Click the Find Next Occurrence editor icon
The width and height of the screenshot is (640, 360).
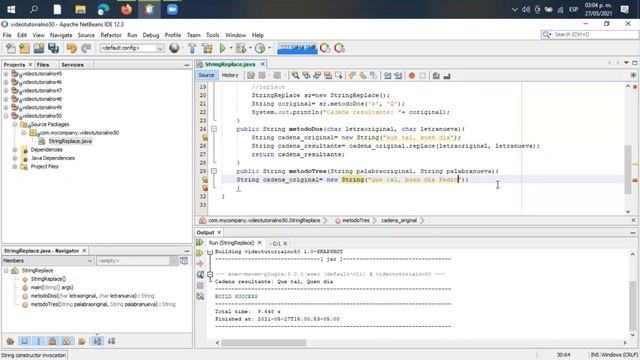(x=317, y=76)
